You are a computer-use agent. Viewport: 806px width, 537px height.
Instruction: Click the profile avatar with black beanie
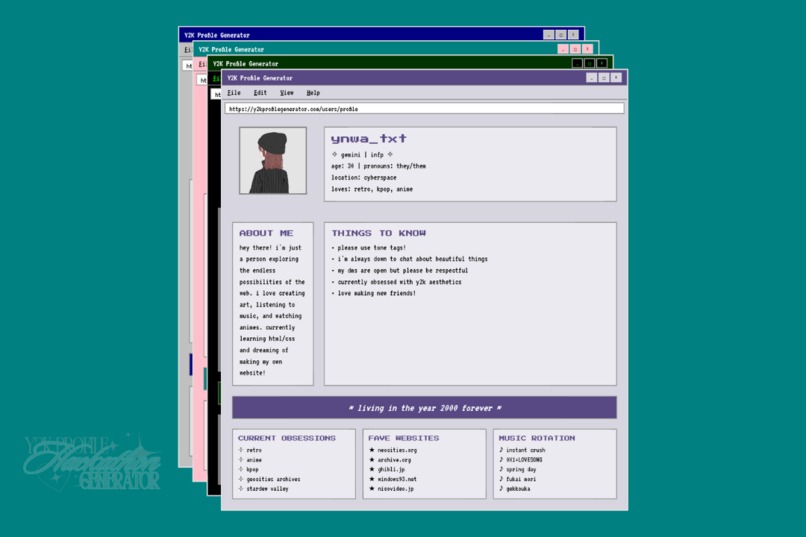[272, 161]
